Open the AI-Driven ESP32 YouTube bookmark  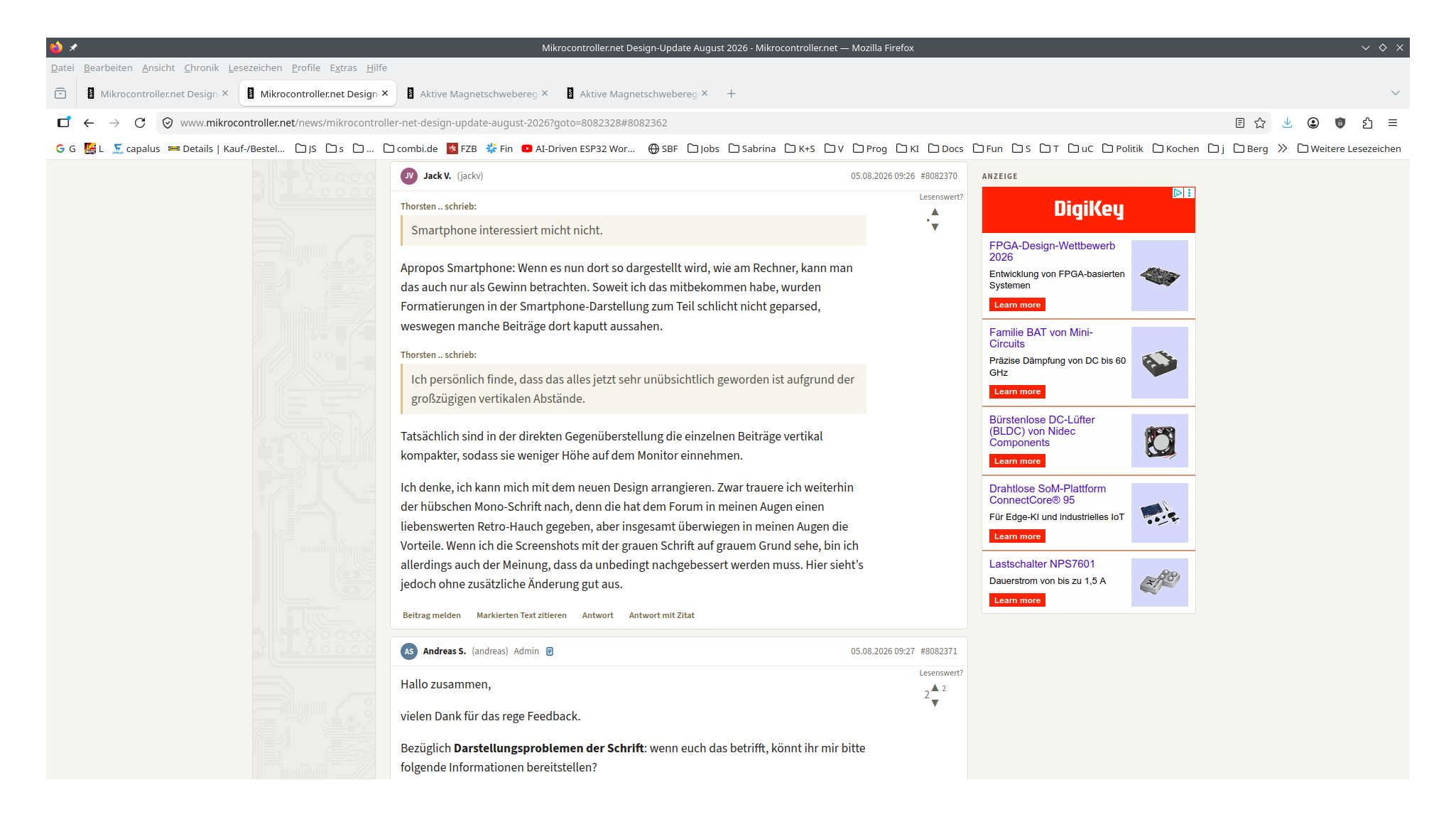(578, 148)
